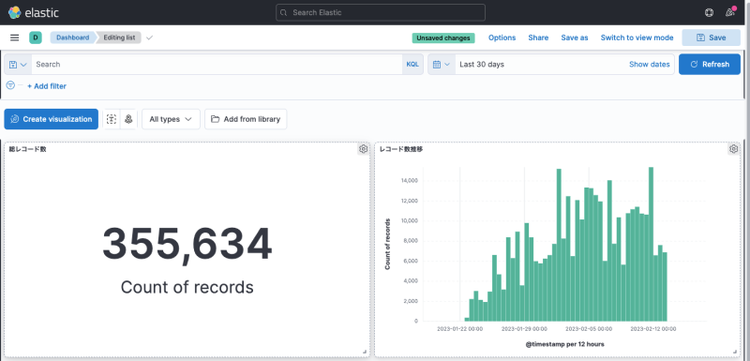Click the filter options icon
The height and width of the screenshot is (361, 750).
click(x=11, y=85)
